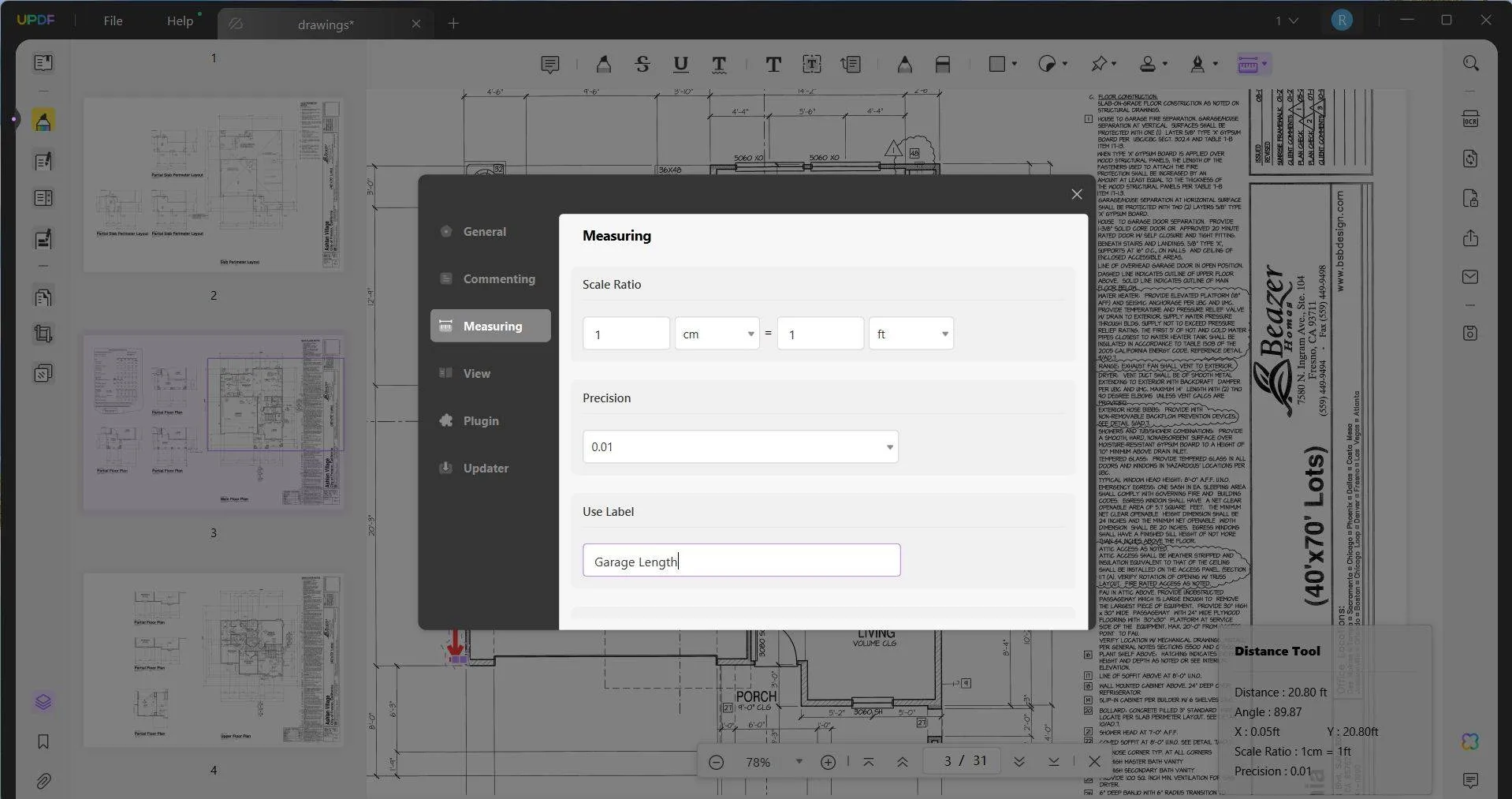Open the bookmarks panel

(43, 741)
